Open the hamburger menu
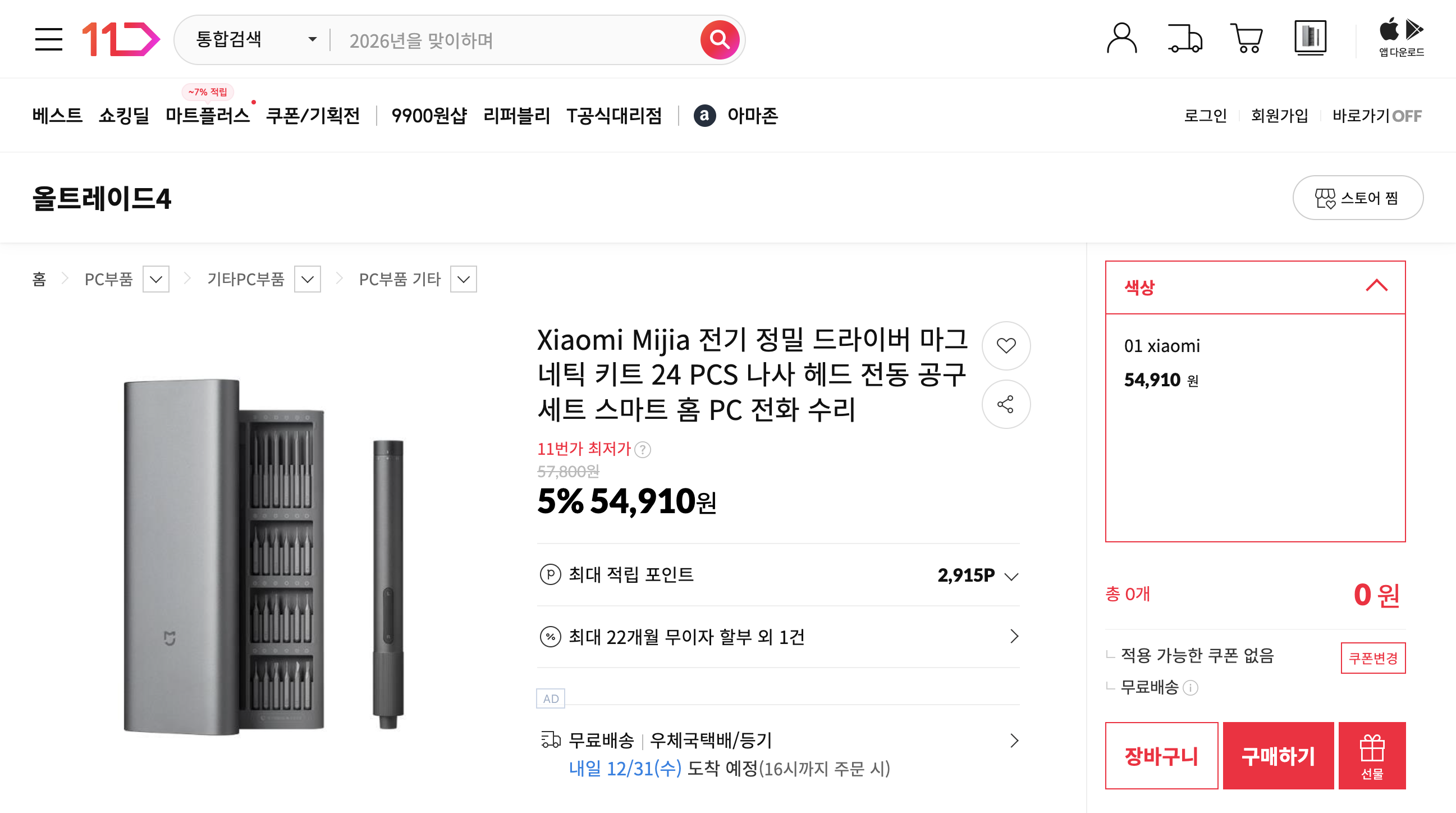The width and height of the screenshot is (1456, 813). (50, 39)
